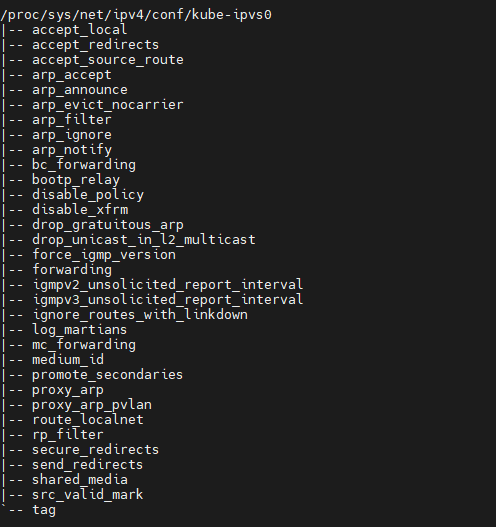Select the final tag entry
The height and width of the screenshot is (527, 496).
44,510
